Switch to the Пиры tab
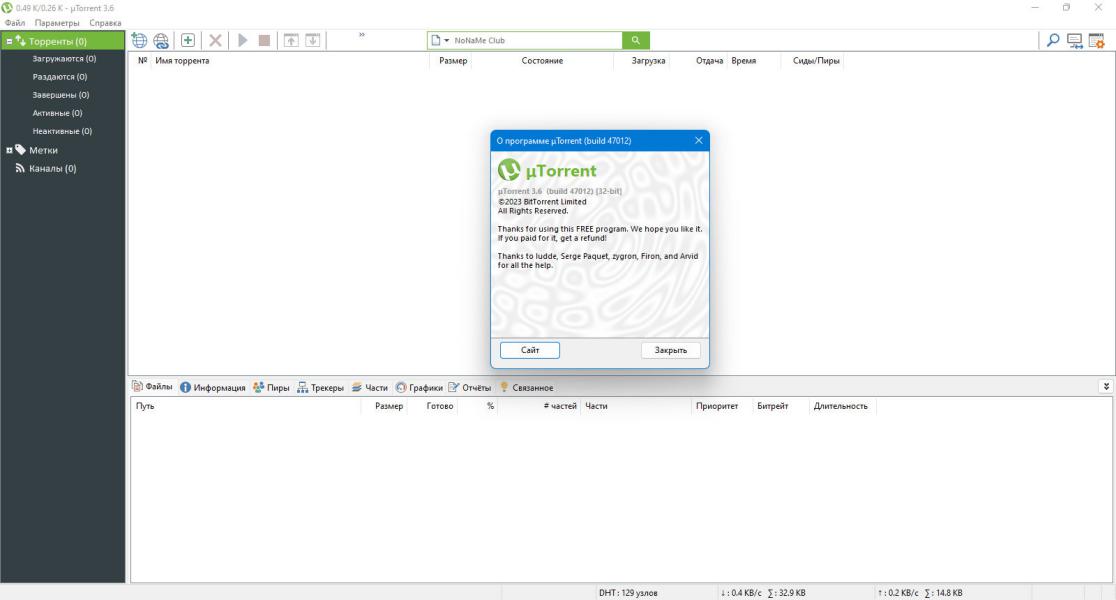 click(271, 387)
